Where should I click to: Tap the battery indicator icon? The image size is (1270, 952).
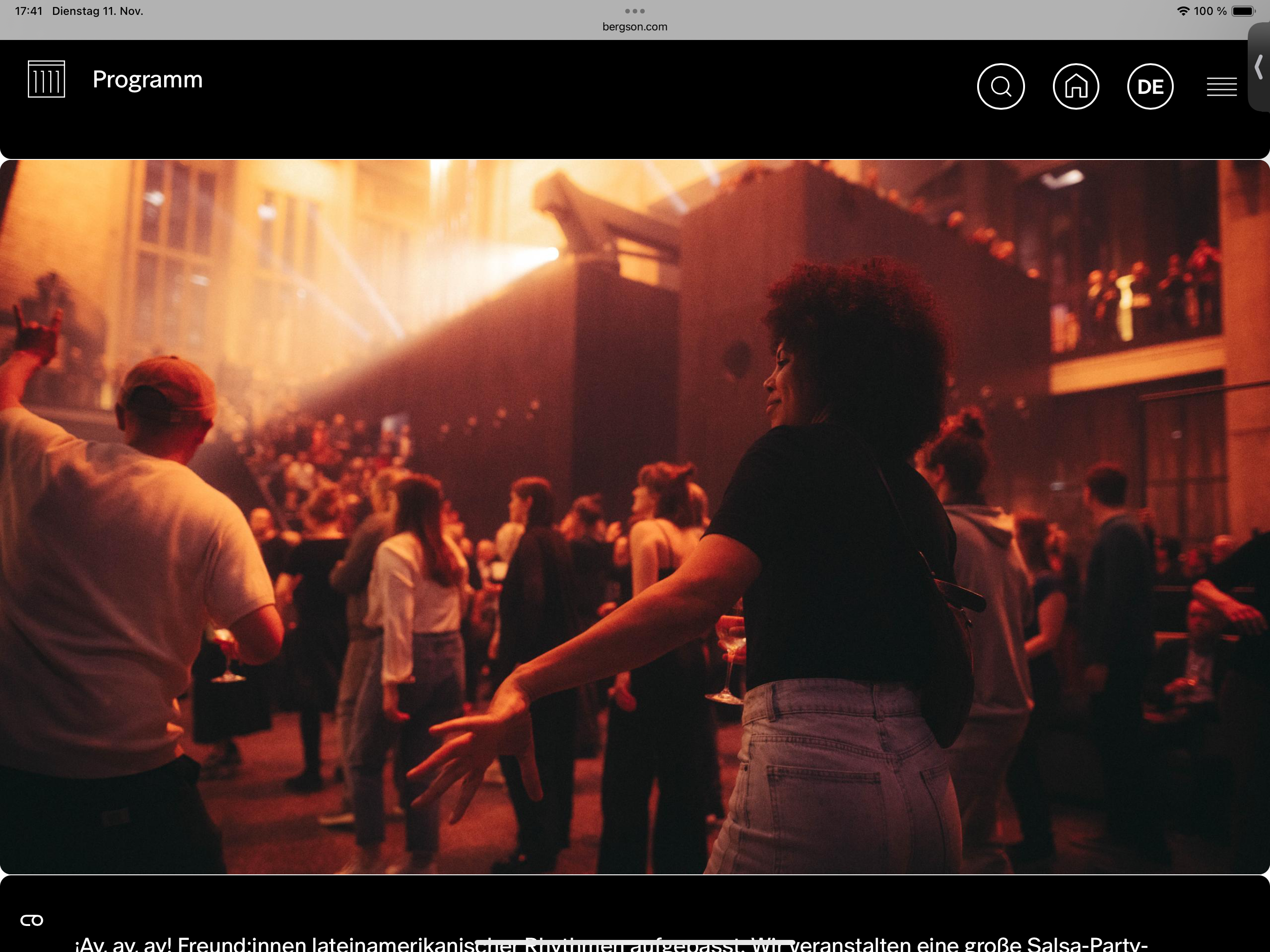1243,11
